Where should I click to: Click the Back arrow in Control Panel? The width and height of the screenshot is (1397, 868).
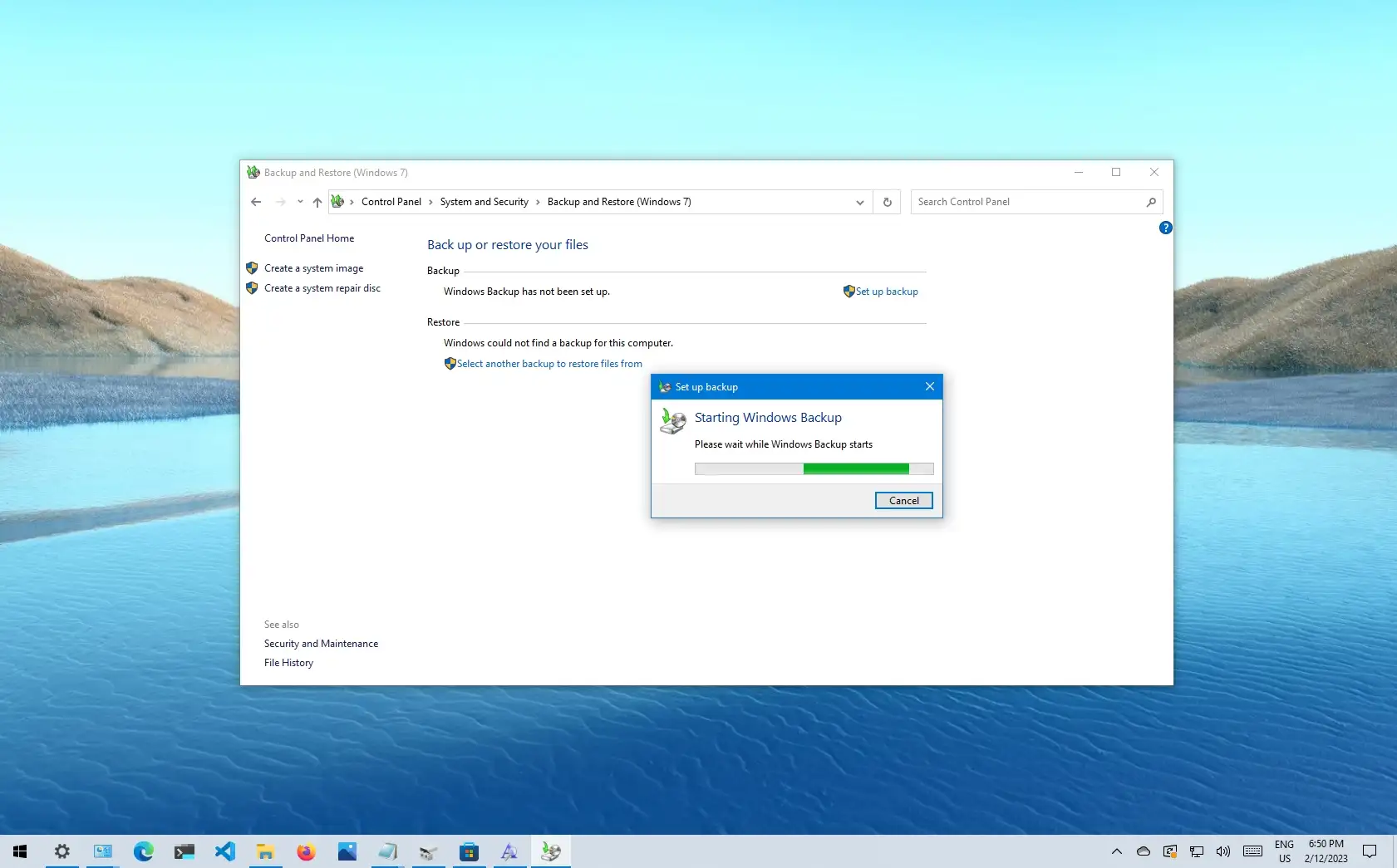point(256,202)
